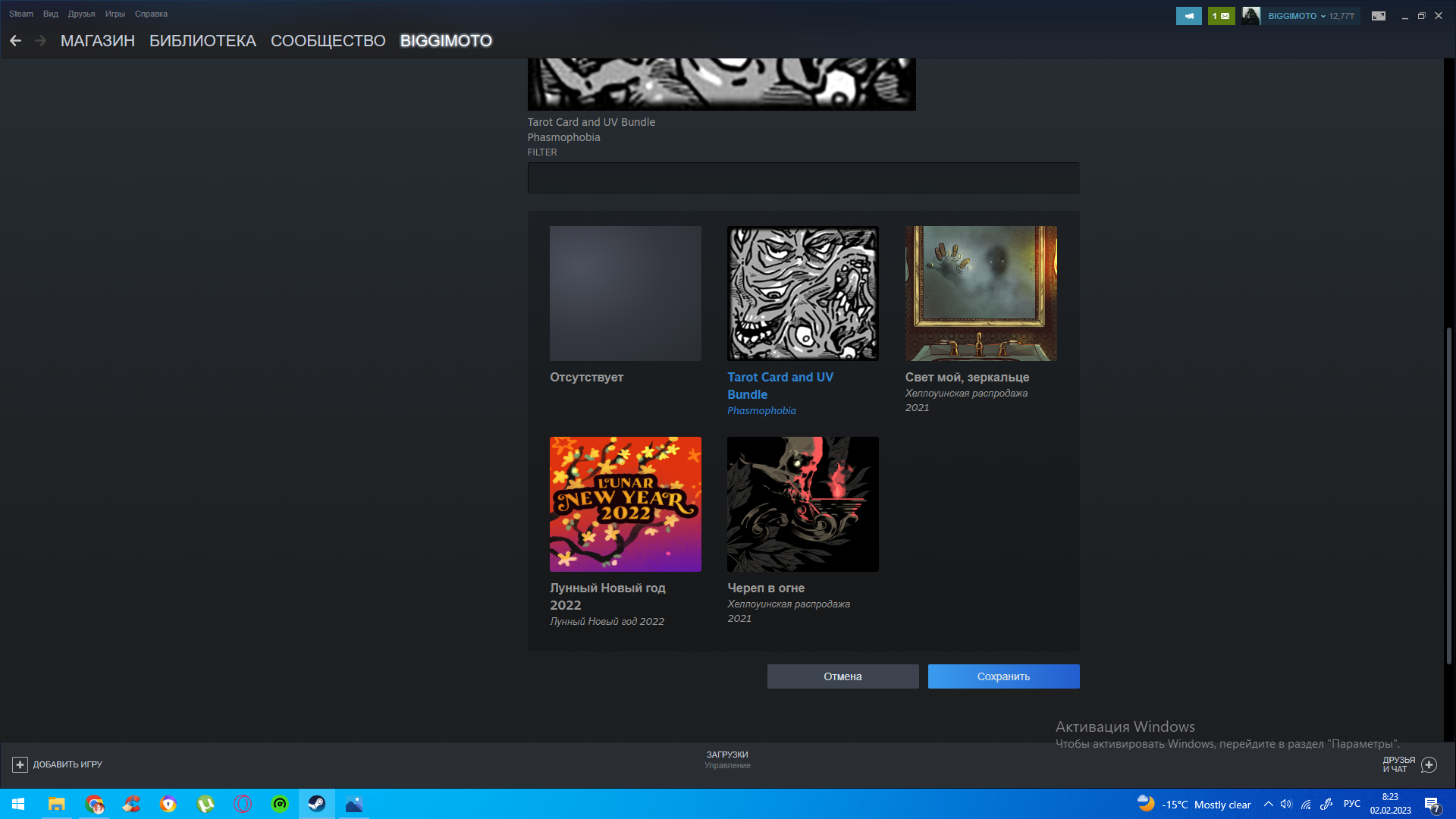This screenshot has height=819, width=1456.
Task: Open the announcements megaphone icon
Action: point(1188,16)
